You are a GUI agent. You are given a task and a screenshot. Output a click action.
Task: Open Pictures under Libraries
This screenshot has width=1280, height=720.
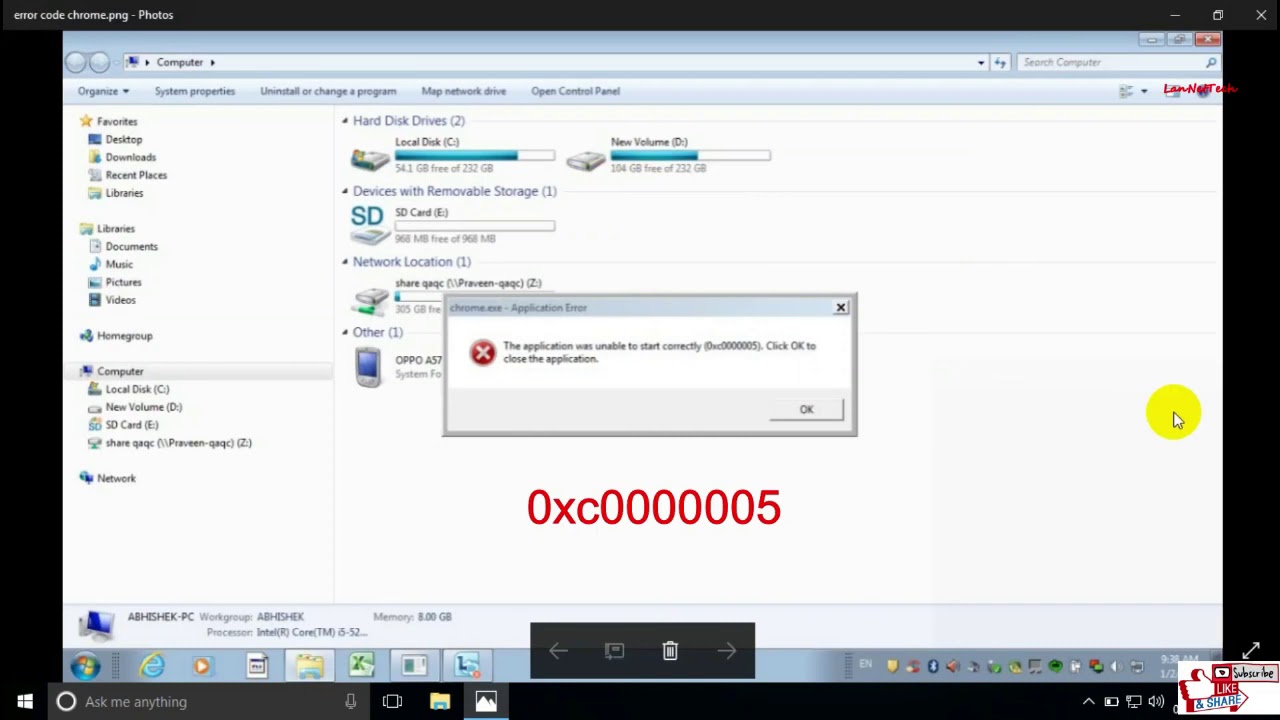pyautogui.click(x=123, y=282)
